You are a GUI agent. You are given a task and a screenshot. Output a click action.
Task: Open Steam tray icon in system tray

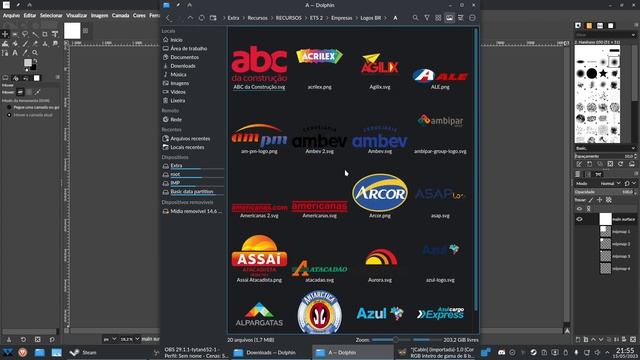[533, 352]
